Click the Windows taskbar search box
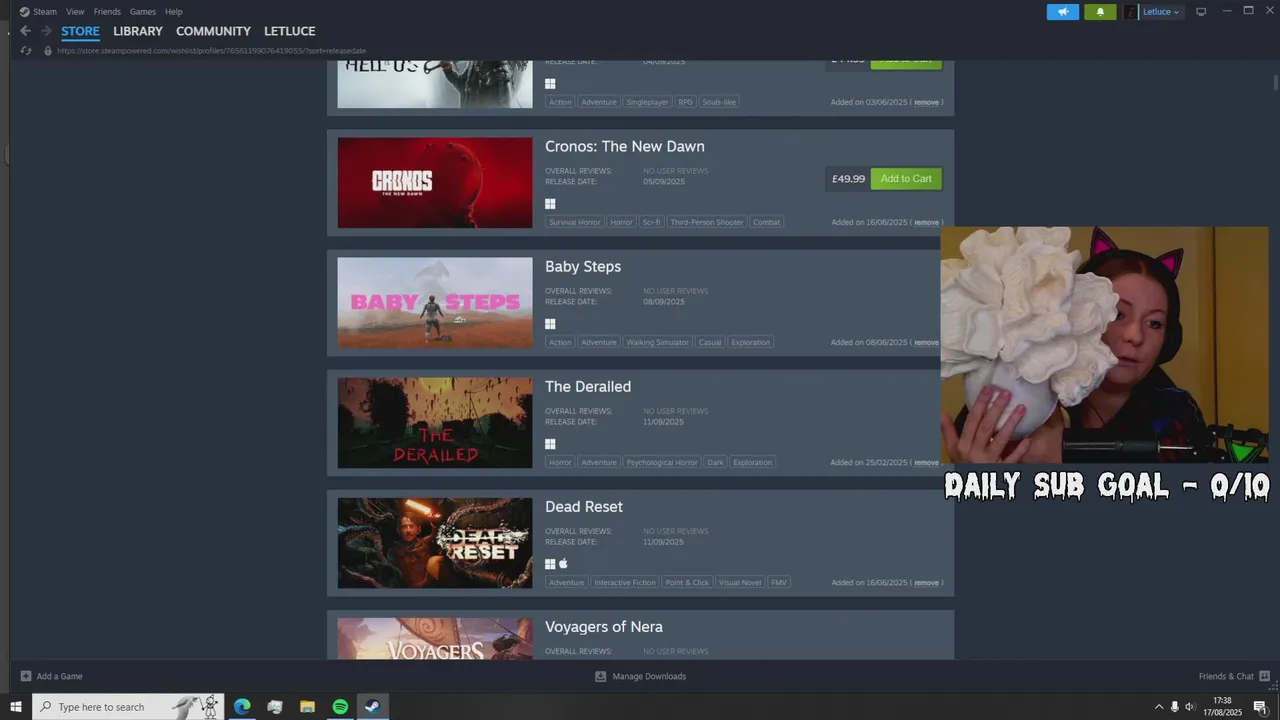This screenshot has height=720, width=1280. click(129, 707)
